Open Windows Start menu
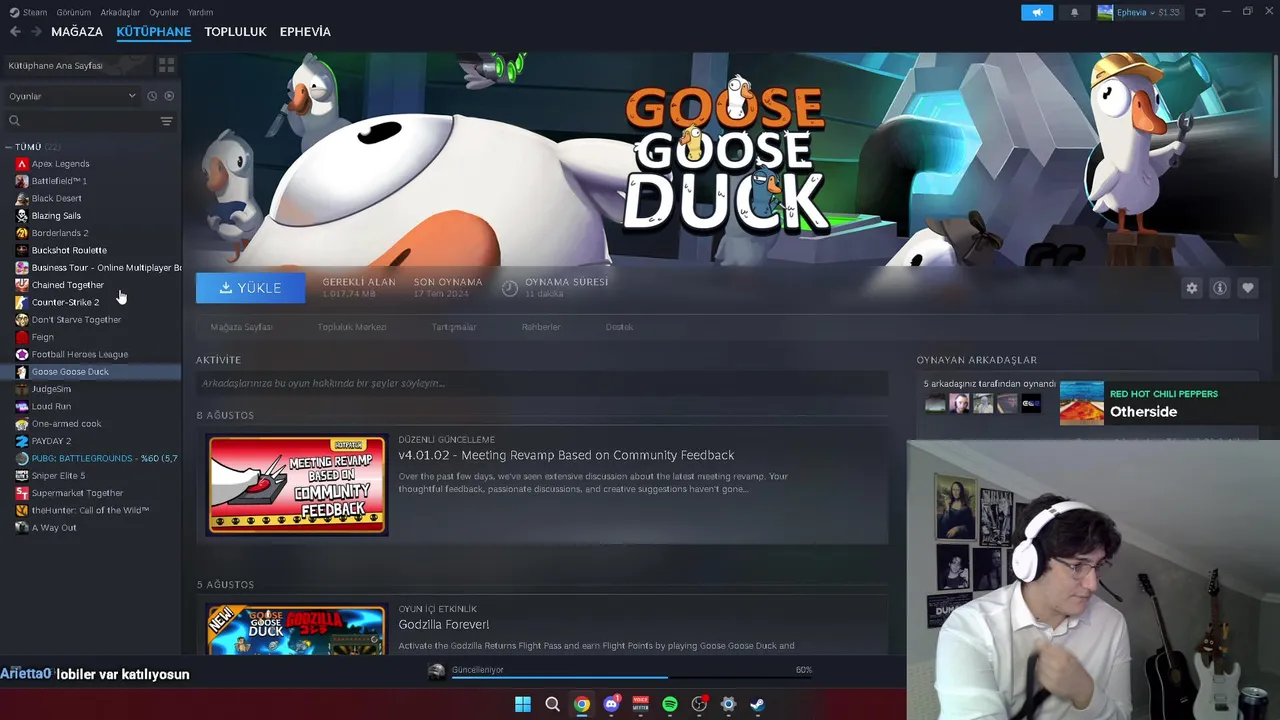 coord(522,704)
